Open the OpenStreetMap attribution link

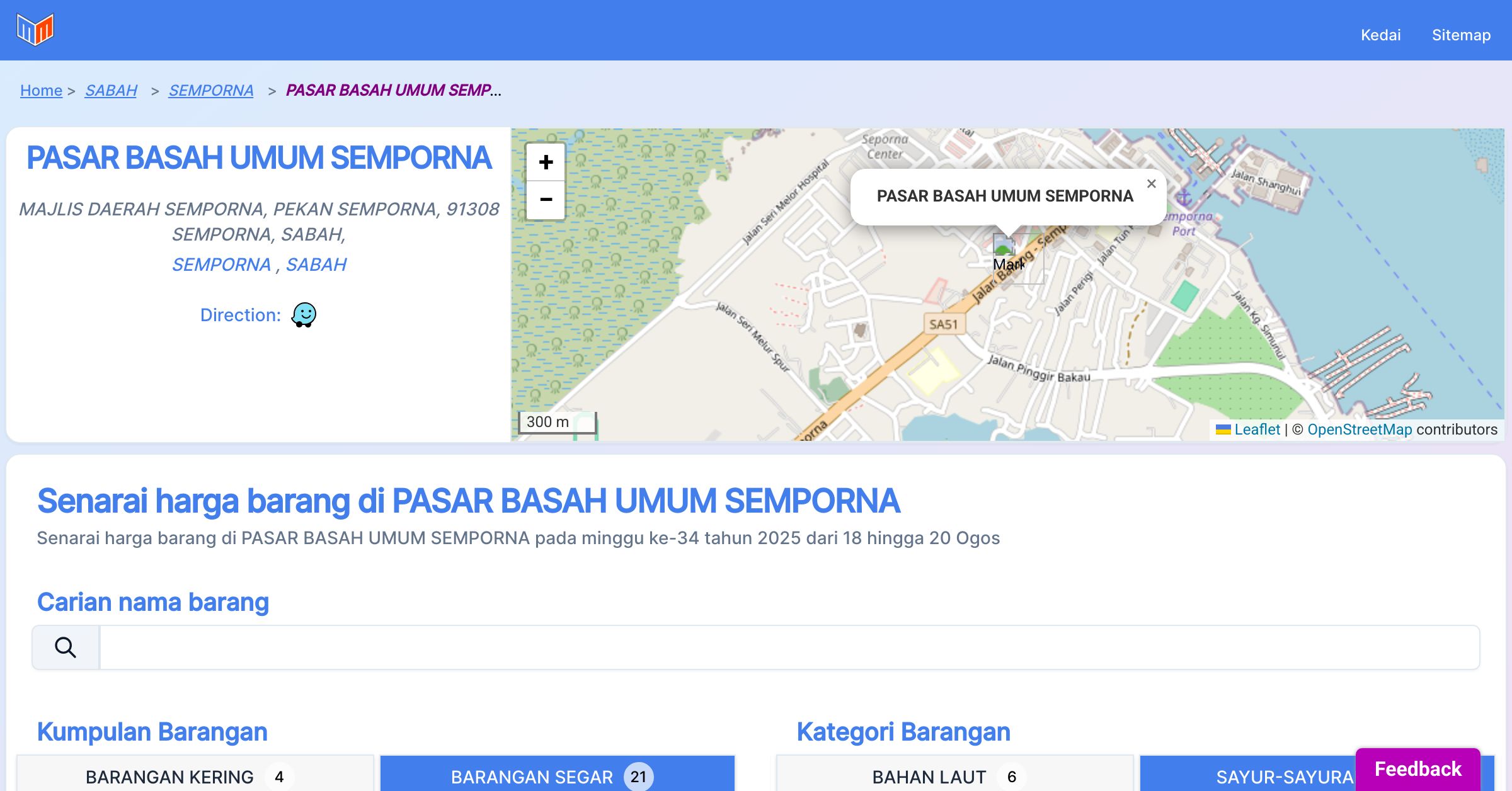point(1360,430)
